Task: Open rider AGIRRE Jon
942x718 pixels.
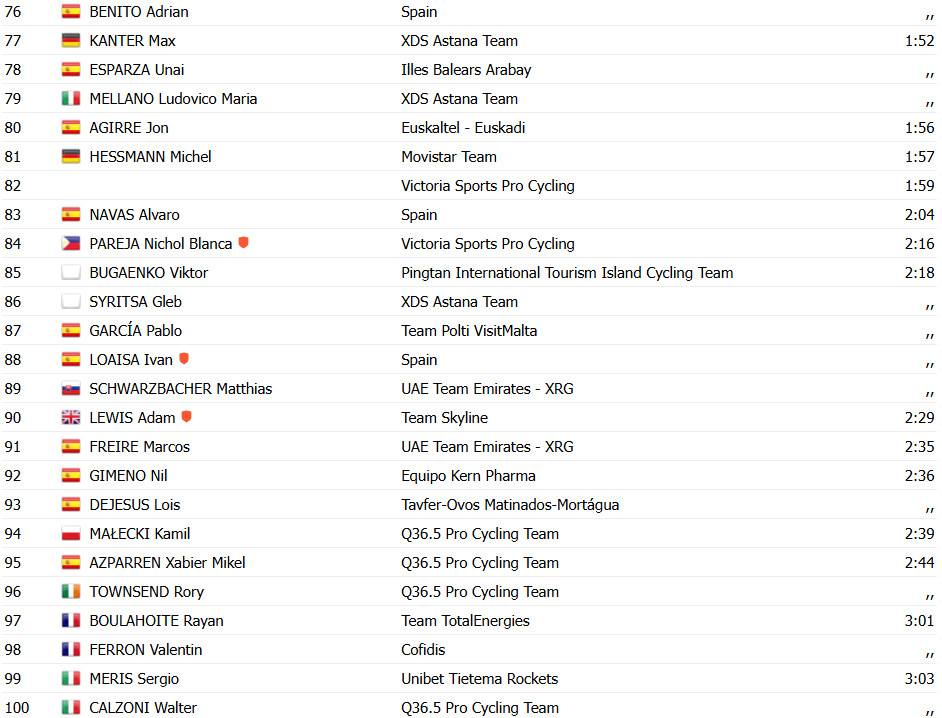Action: pos(129,127)
